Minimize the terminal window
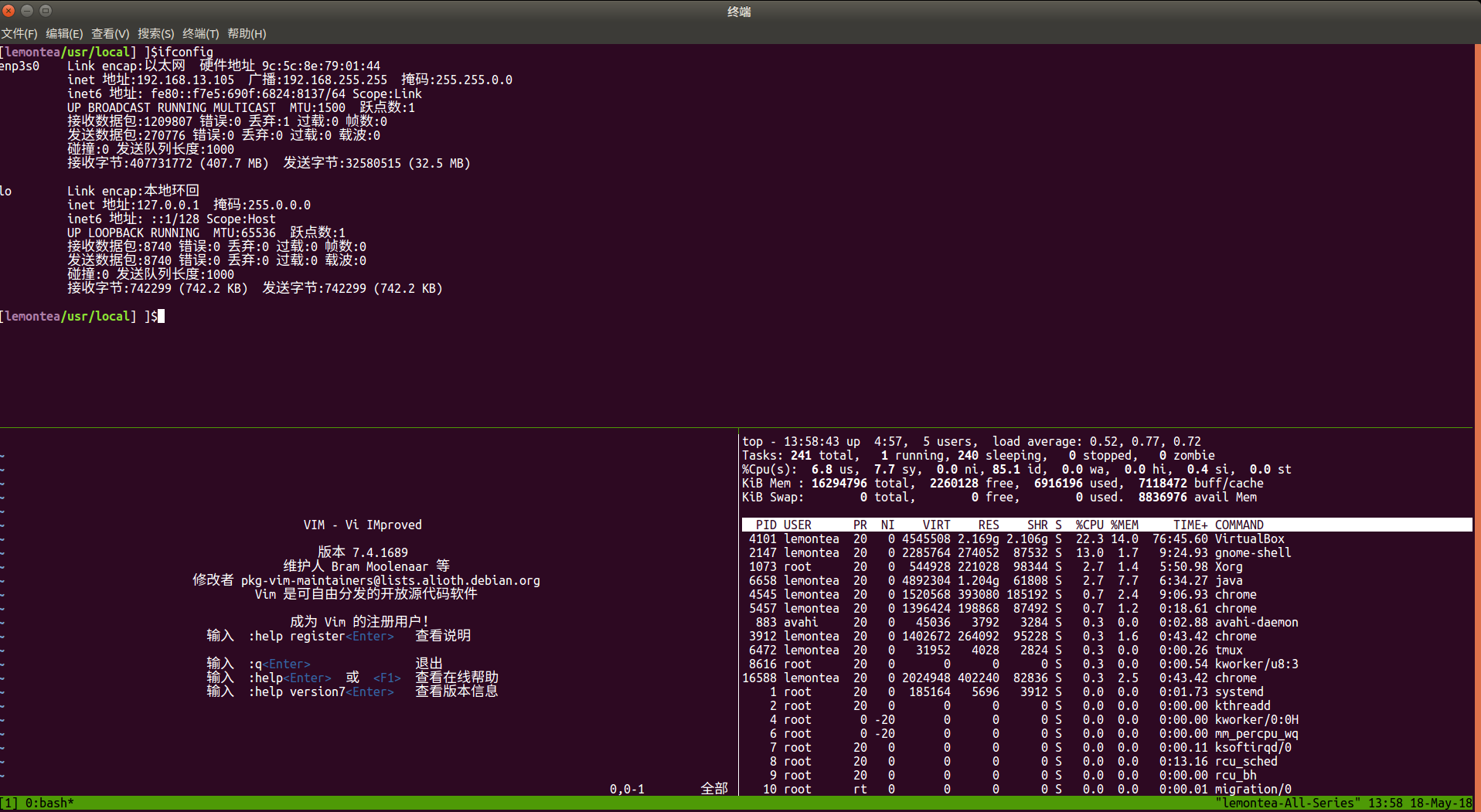The width and height of the screenshot is (1481, 812). pyautogui.click(x=27, y=11)
